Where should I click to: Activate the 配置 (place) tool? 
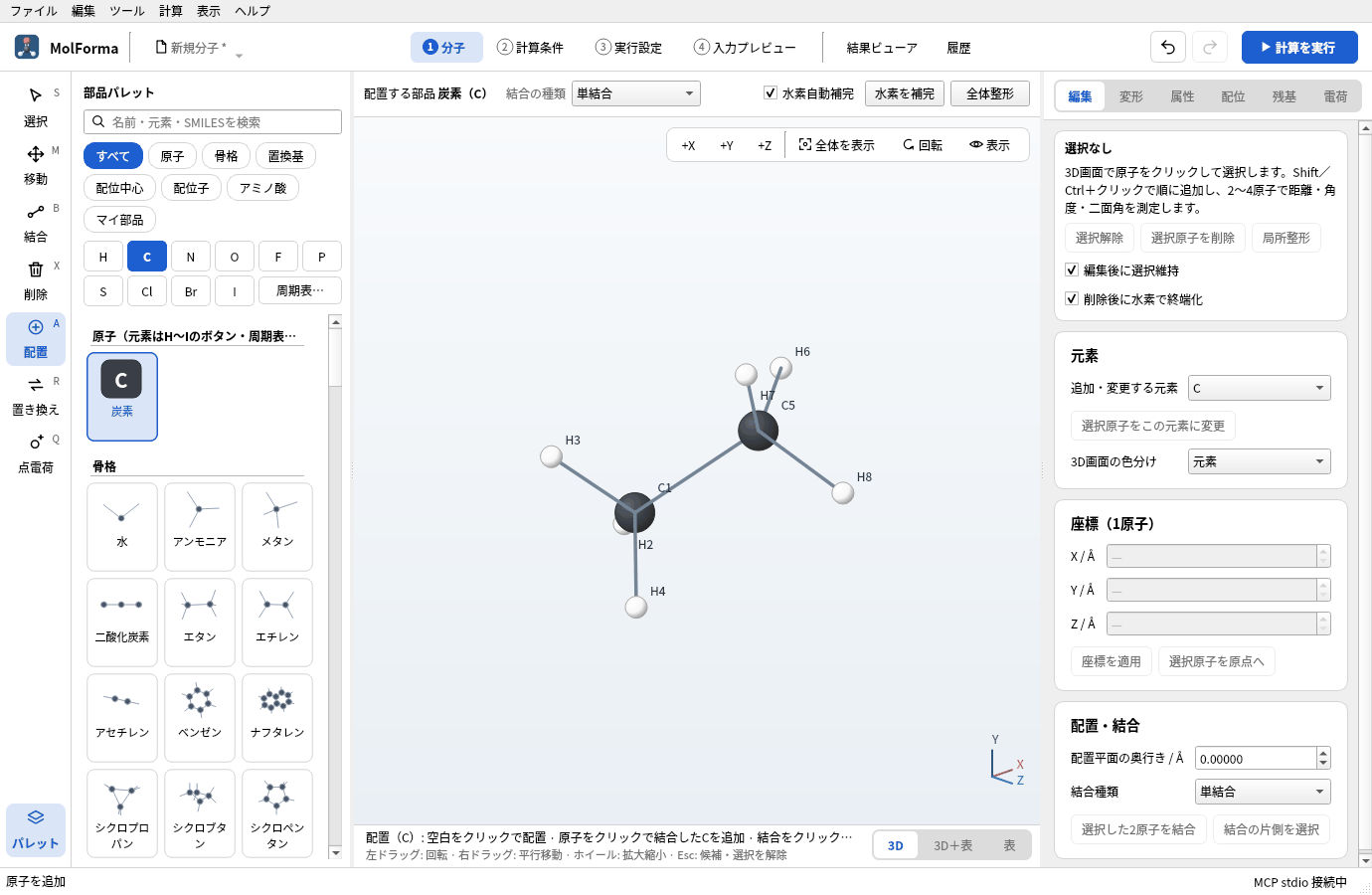pos(36,338)
